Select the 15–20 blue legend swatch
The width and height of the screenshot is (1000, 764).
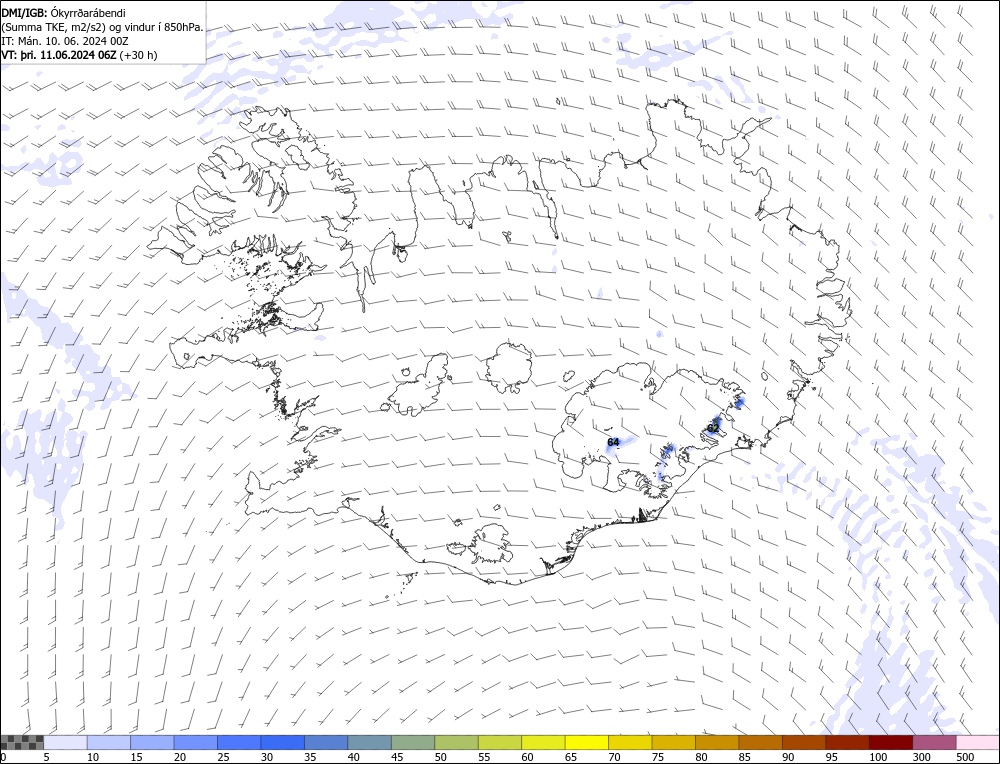tap(152, 742)
